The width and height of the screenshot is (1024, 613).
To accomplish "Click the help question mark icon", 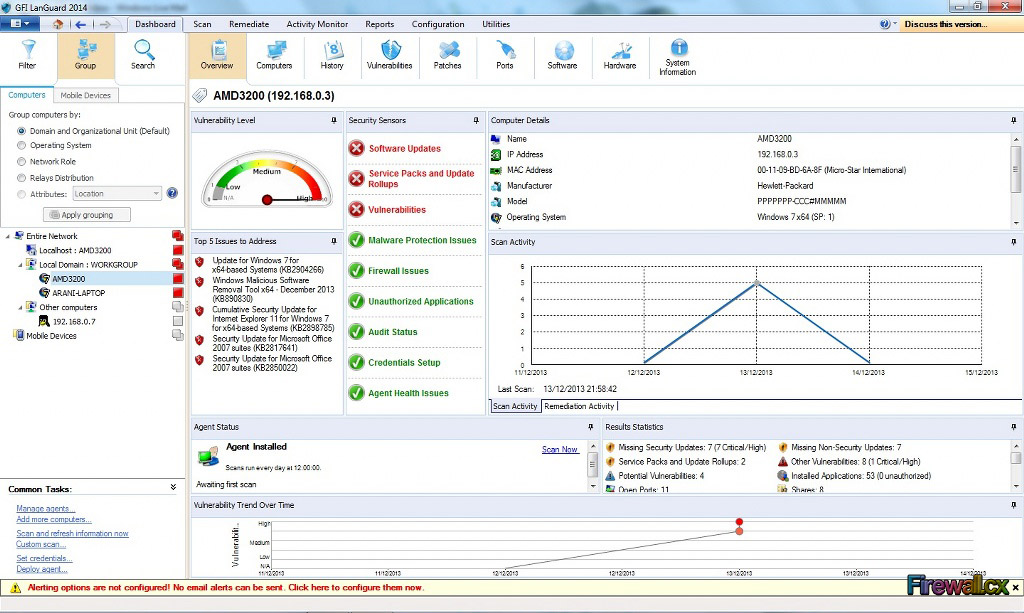I will [884, 24].
